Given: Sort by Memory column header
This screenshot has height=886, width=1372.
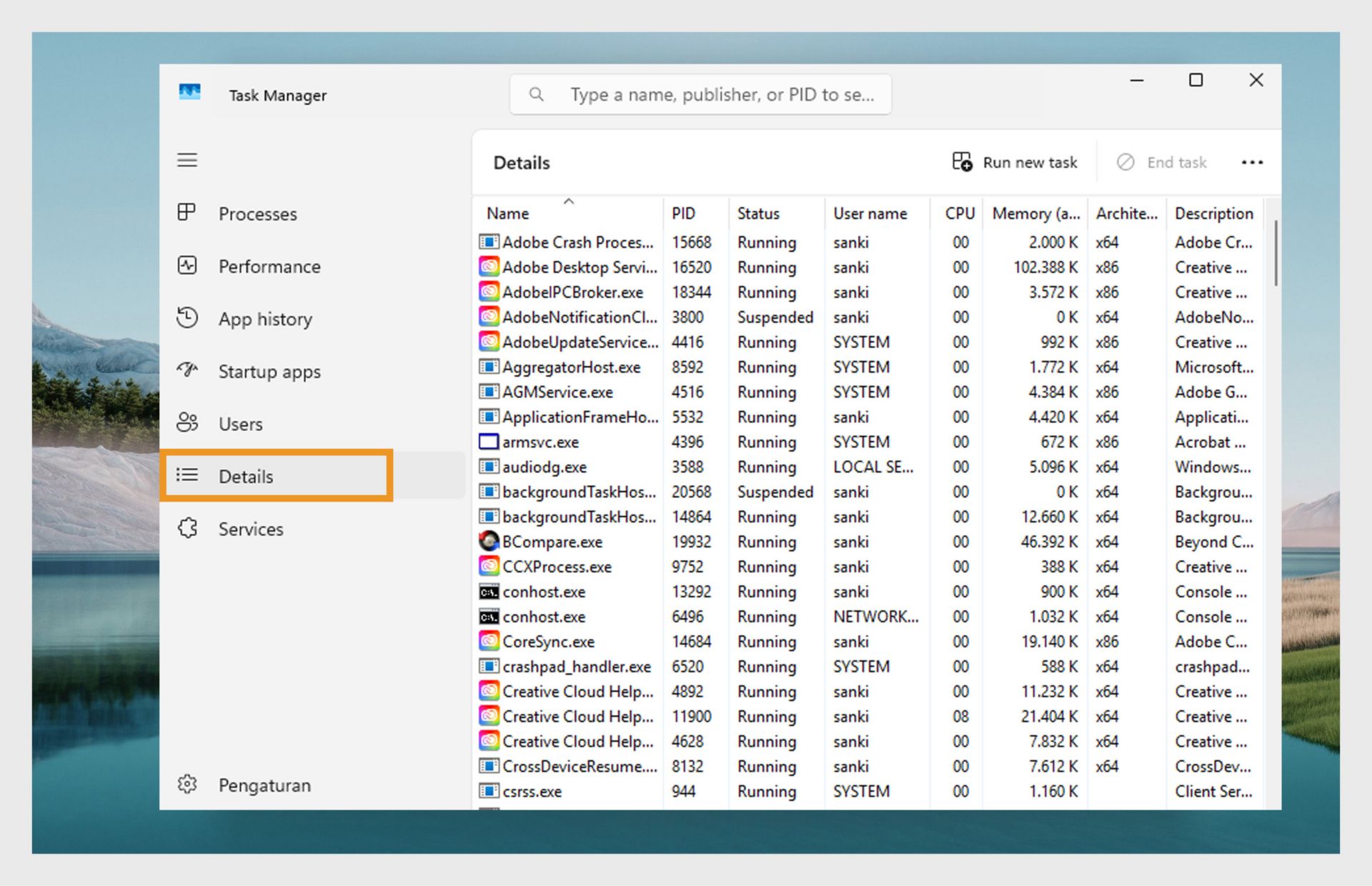Looking at the screenshot, I should [1035, 214].
